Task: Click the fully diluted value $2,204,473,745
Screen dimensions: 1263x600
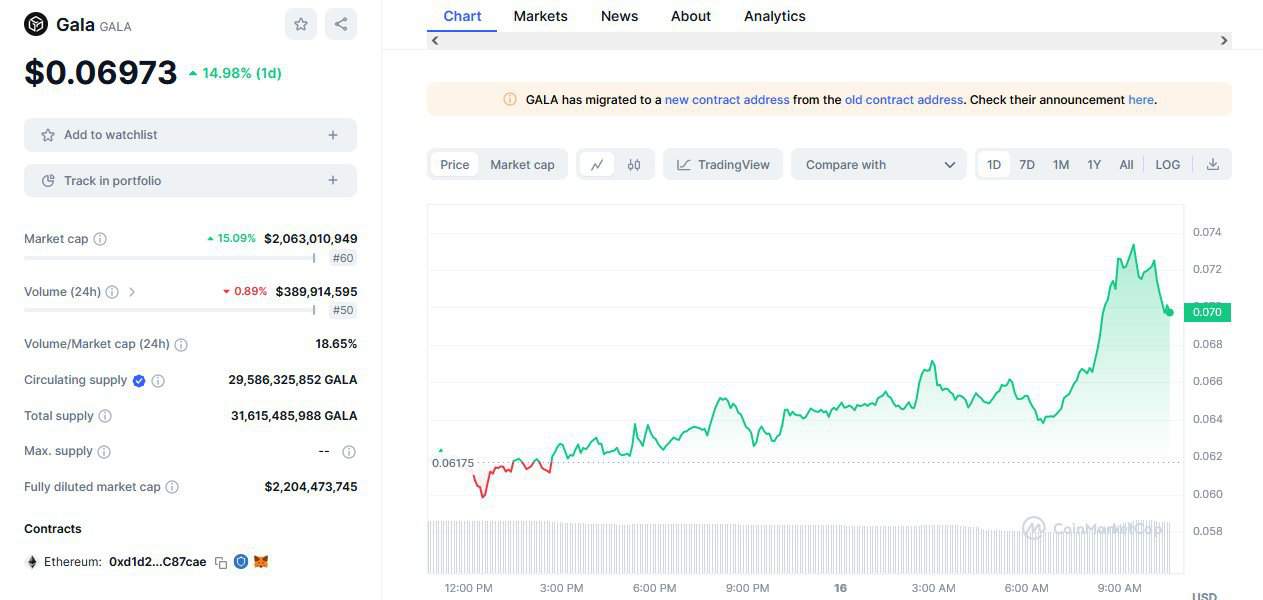Action: pos(310,487)
